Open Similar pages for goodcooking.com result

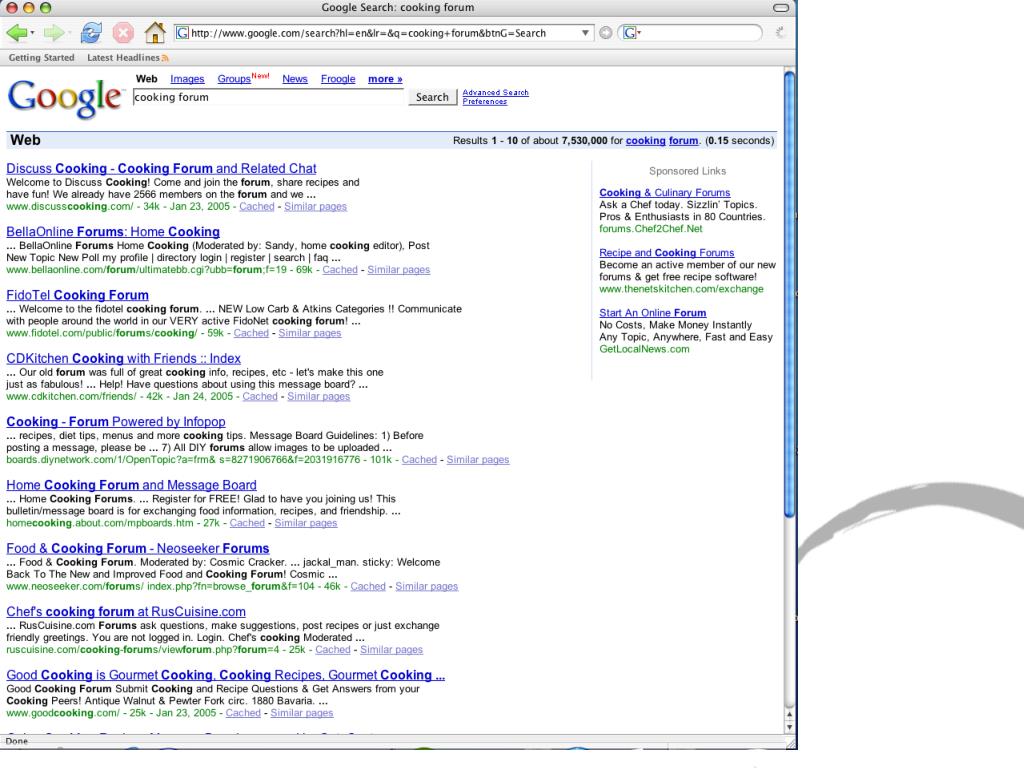302,713
